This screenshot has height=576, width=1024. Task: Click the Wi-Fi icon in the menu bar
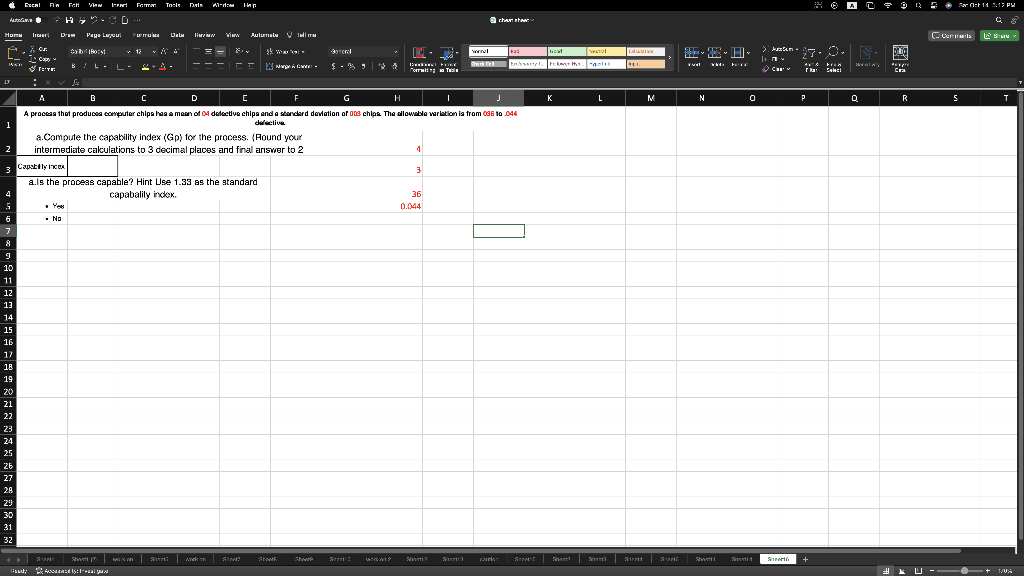(888, 5)
